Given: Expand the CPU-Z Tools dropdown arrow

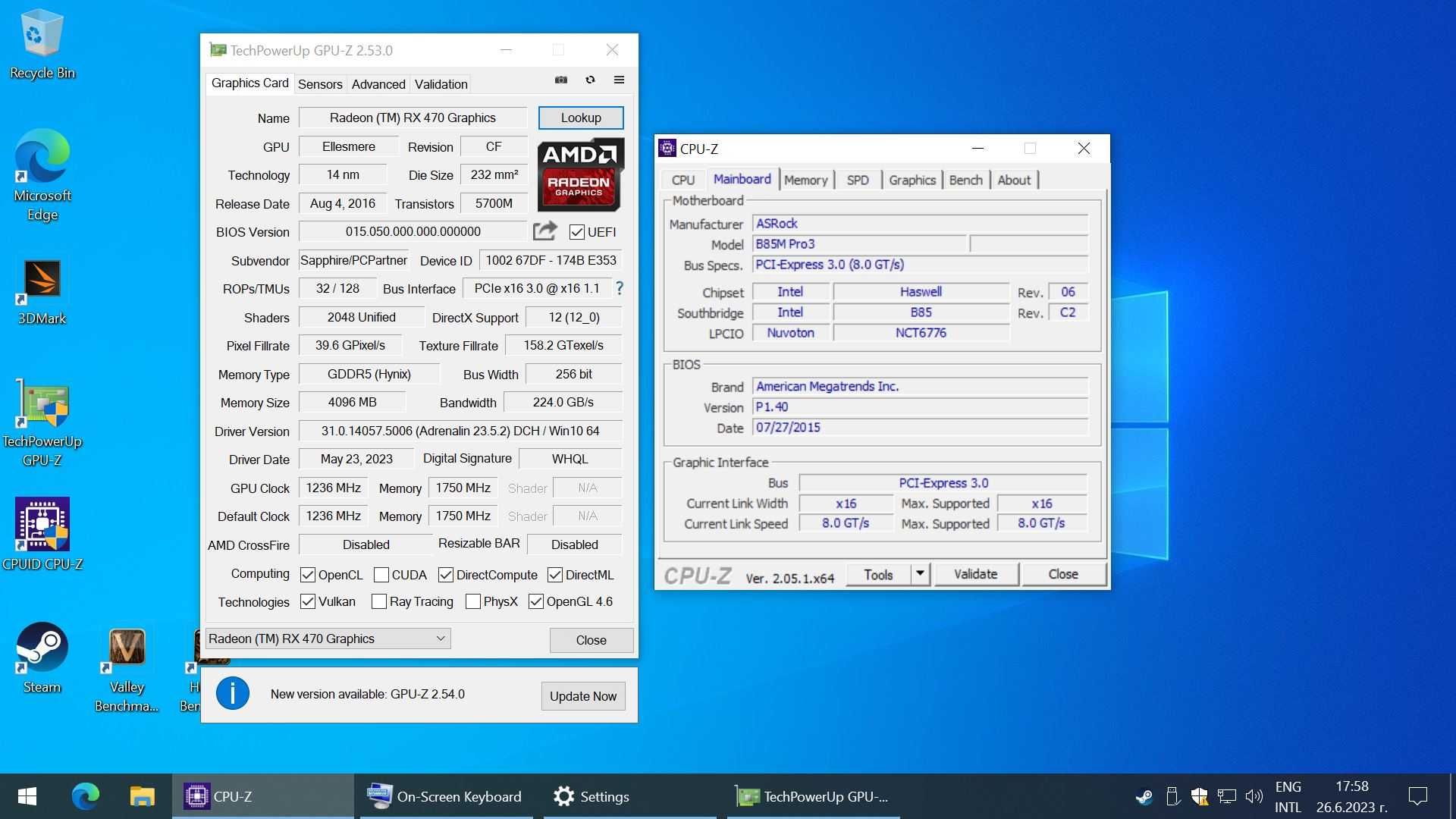Looking at the screenshot, I should pos(920,574).
